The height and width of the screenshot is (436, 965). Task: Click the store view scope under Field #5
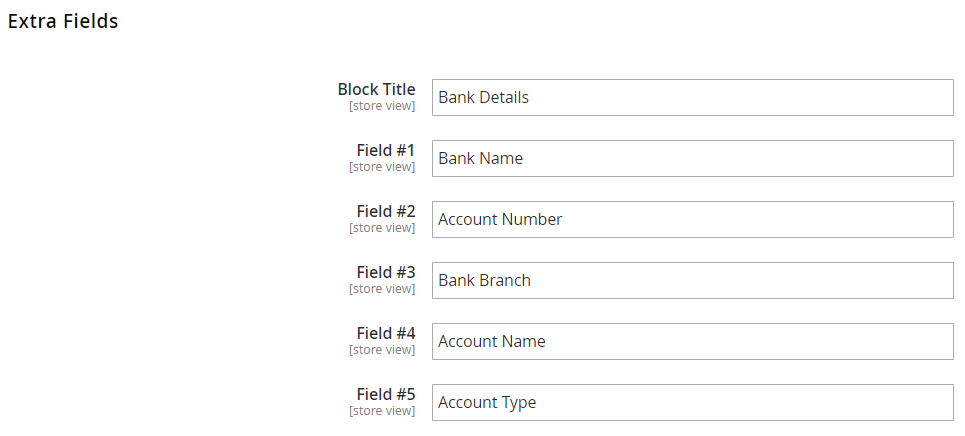tap(382, 411)
